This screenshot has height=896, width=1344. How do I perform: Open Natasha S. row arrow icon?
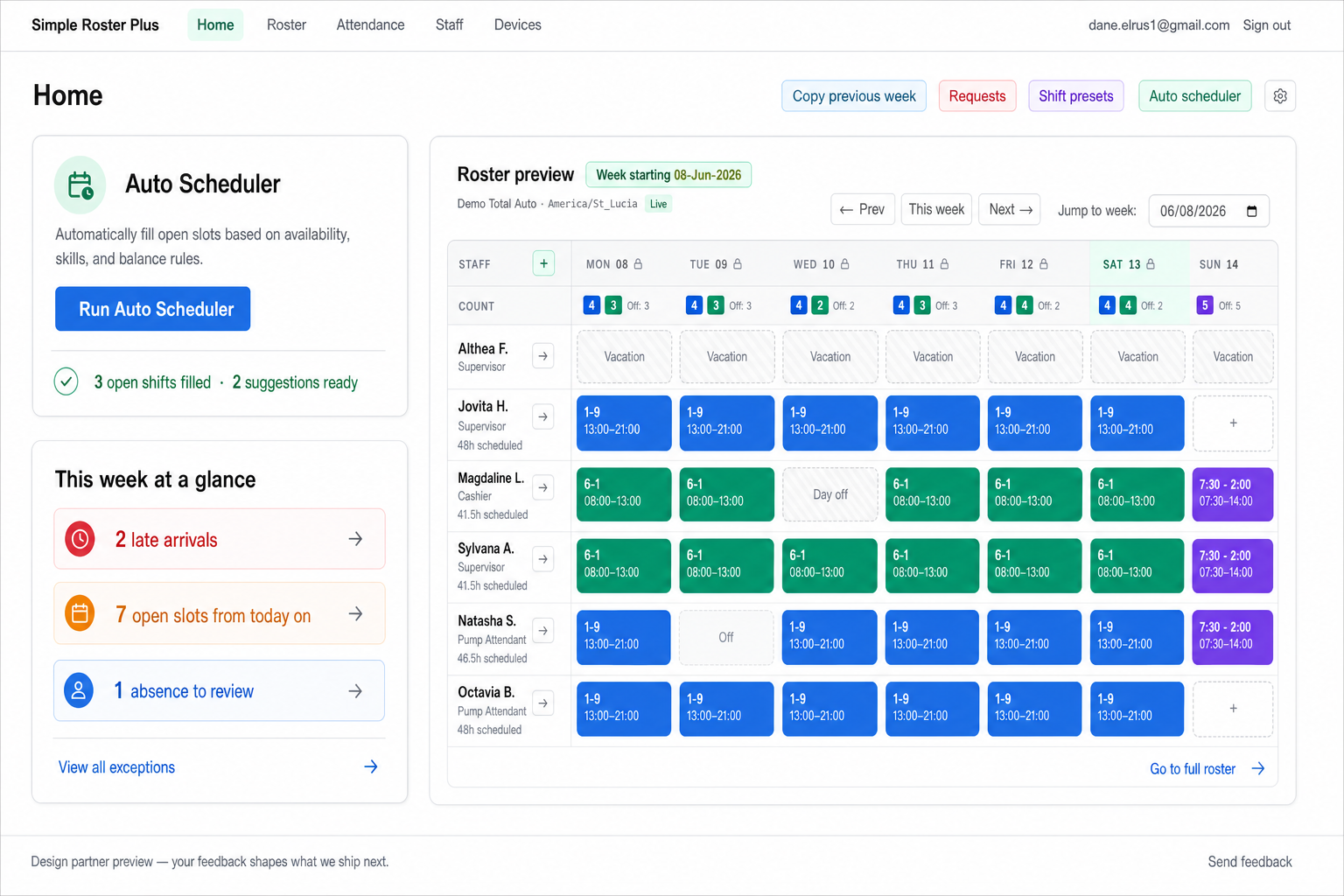click(543, 630)
